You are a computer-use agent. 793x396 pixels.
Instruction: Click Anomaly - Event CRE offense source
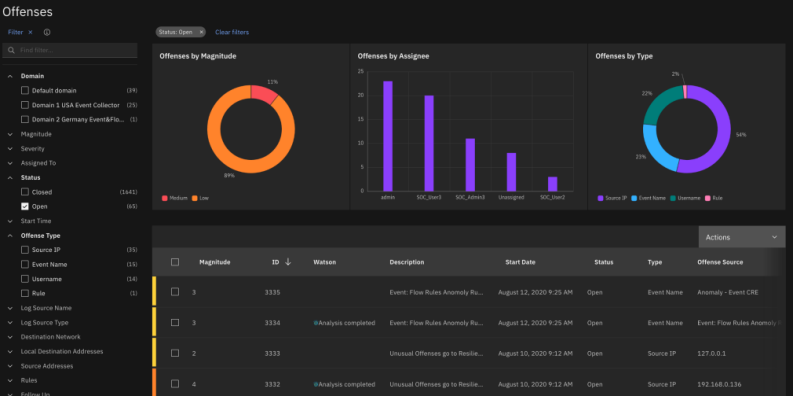coord(727,292)
